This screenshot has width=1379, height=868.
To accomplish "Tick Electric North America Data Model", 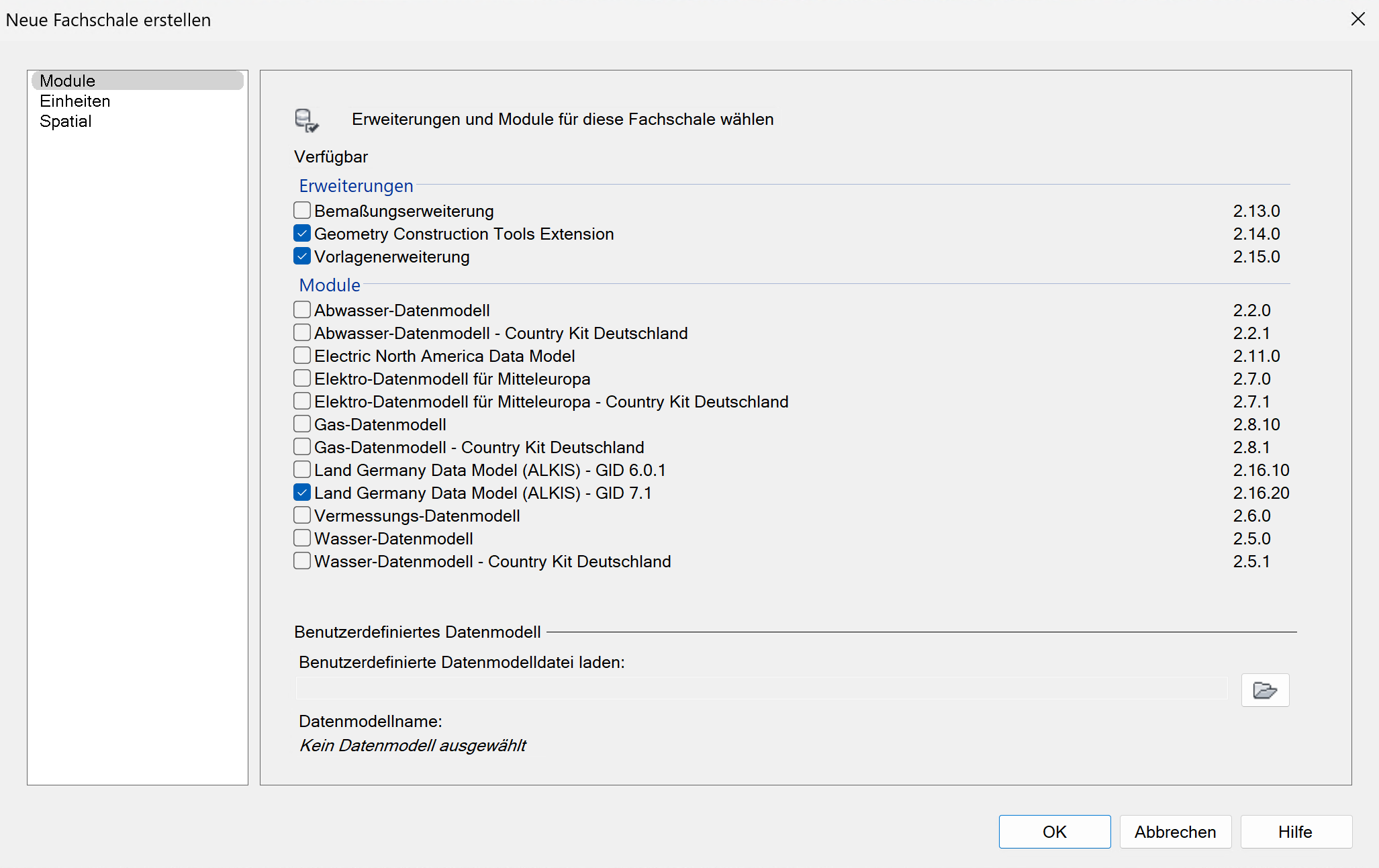I will [x=302, y=356].
